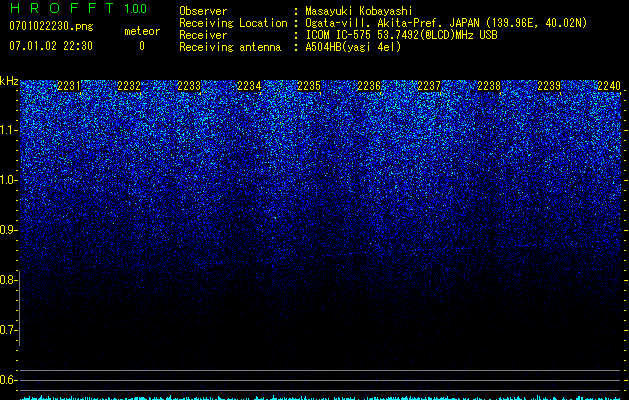
Task: Click time marker 2232
Action: 129,86
